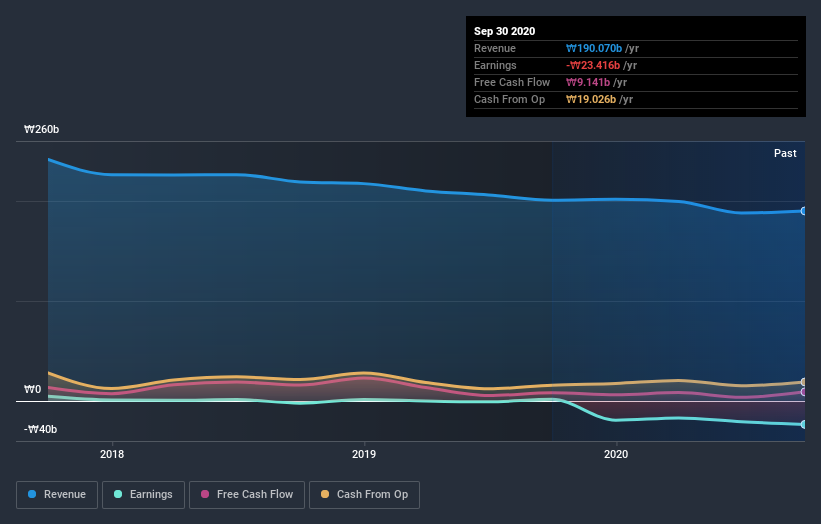Viewport: 821px width, 524px height.
Task: Click the -₩40b y-axis label
Action: pos(40,429)
